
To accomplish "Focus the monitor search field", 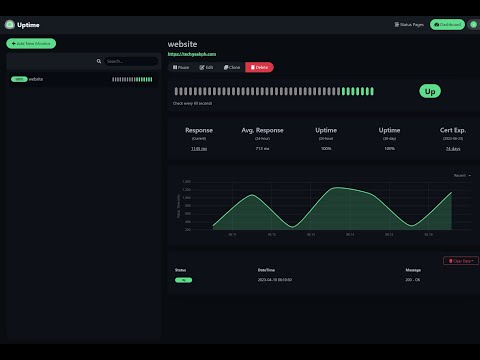I will [131, 61].
